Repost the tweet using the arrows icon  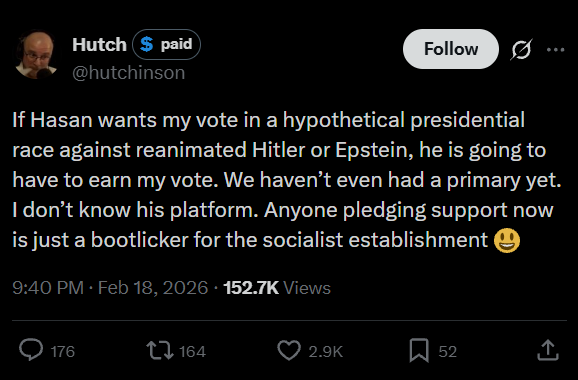point(160,350)
